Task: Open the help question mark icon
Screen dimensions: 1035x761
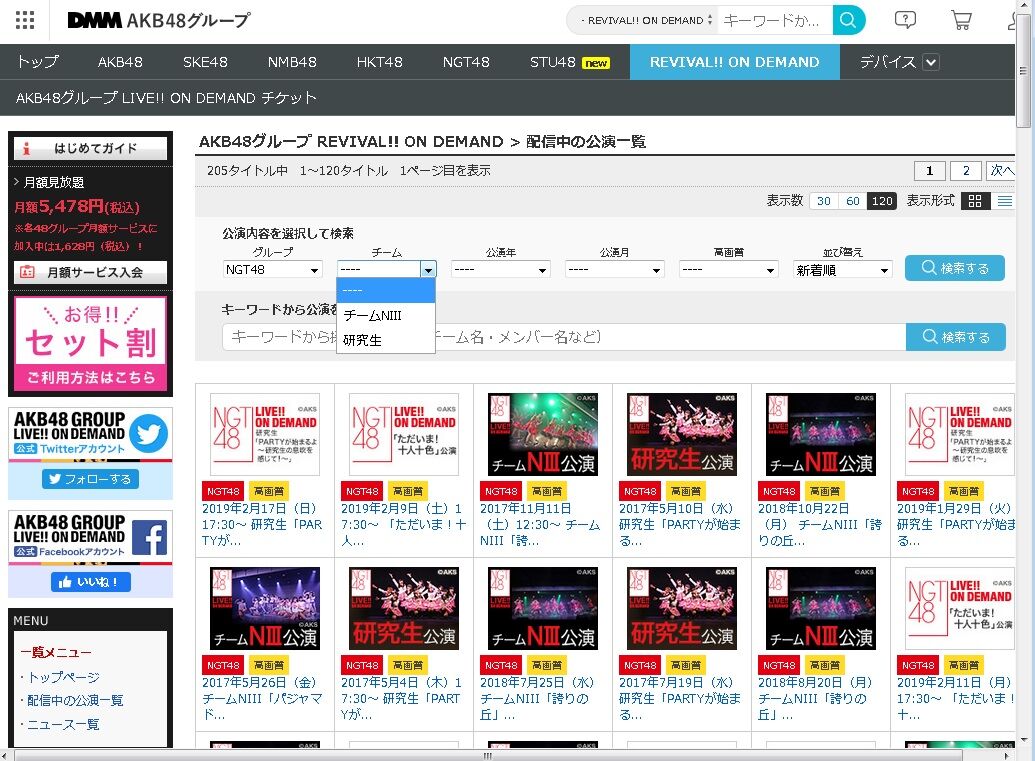Action: [905, 20]
